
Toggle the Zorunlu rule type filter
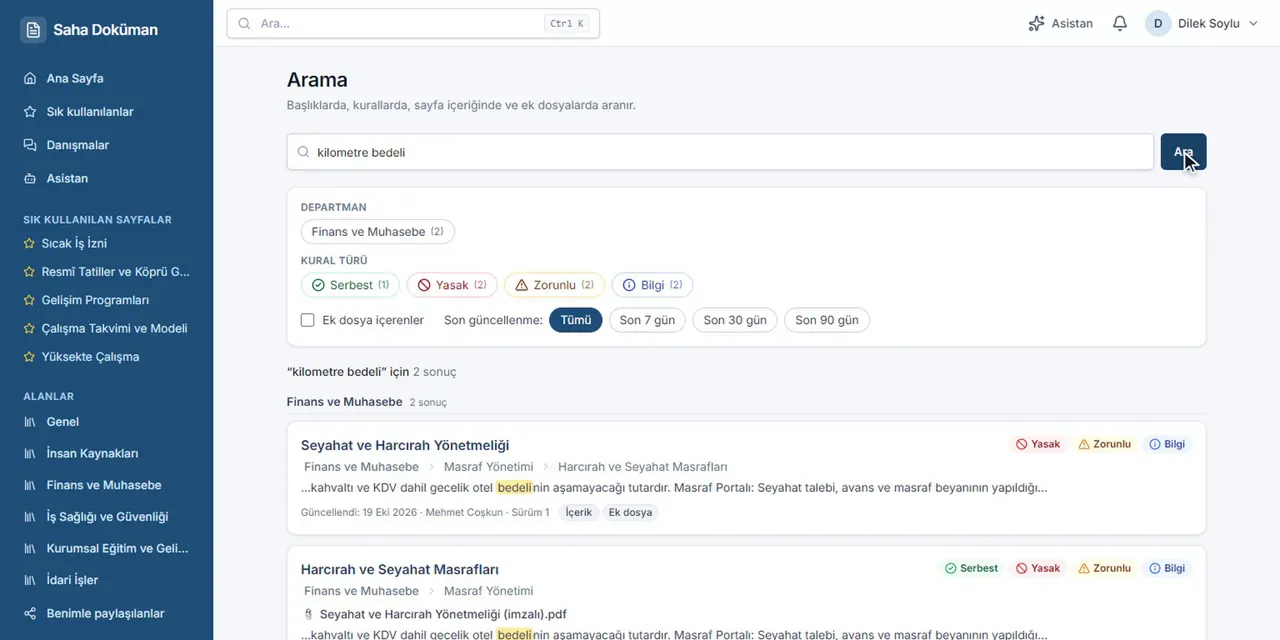pos(554,285)
